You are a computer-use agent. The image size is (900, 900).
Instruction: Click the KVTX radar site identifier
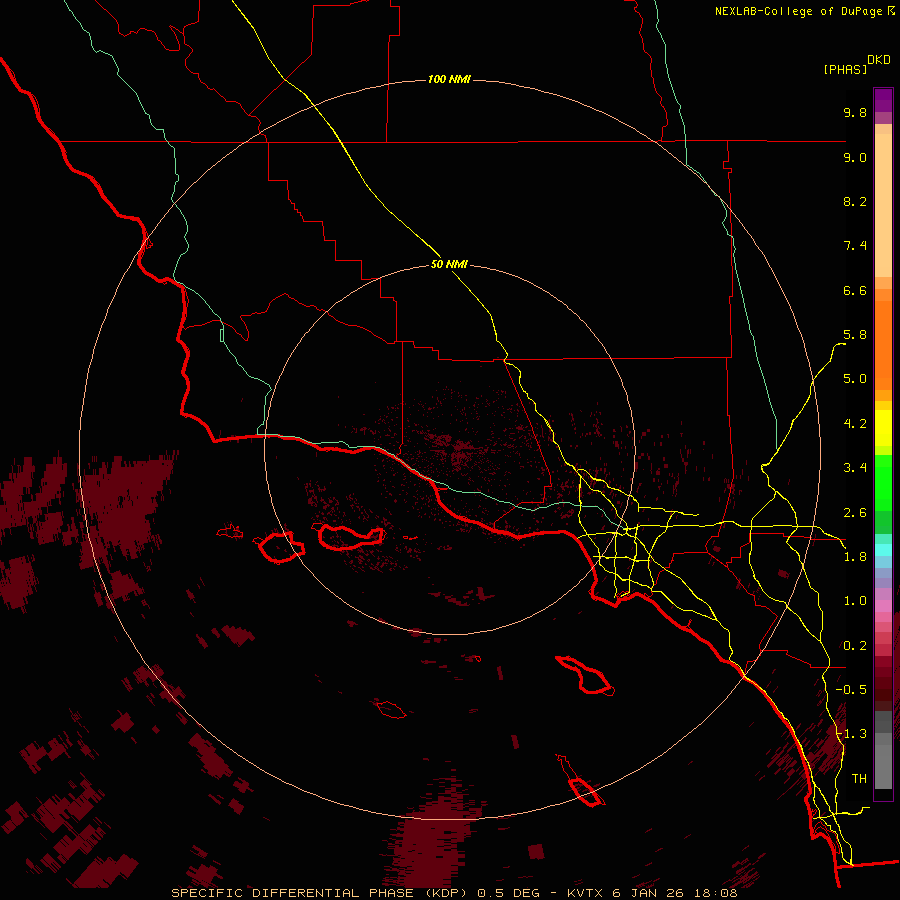585,893
